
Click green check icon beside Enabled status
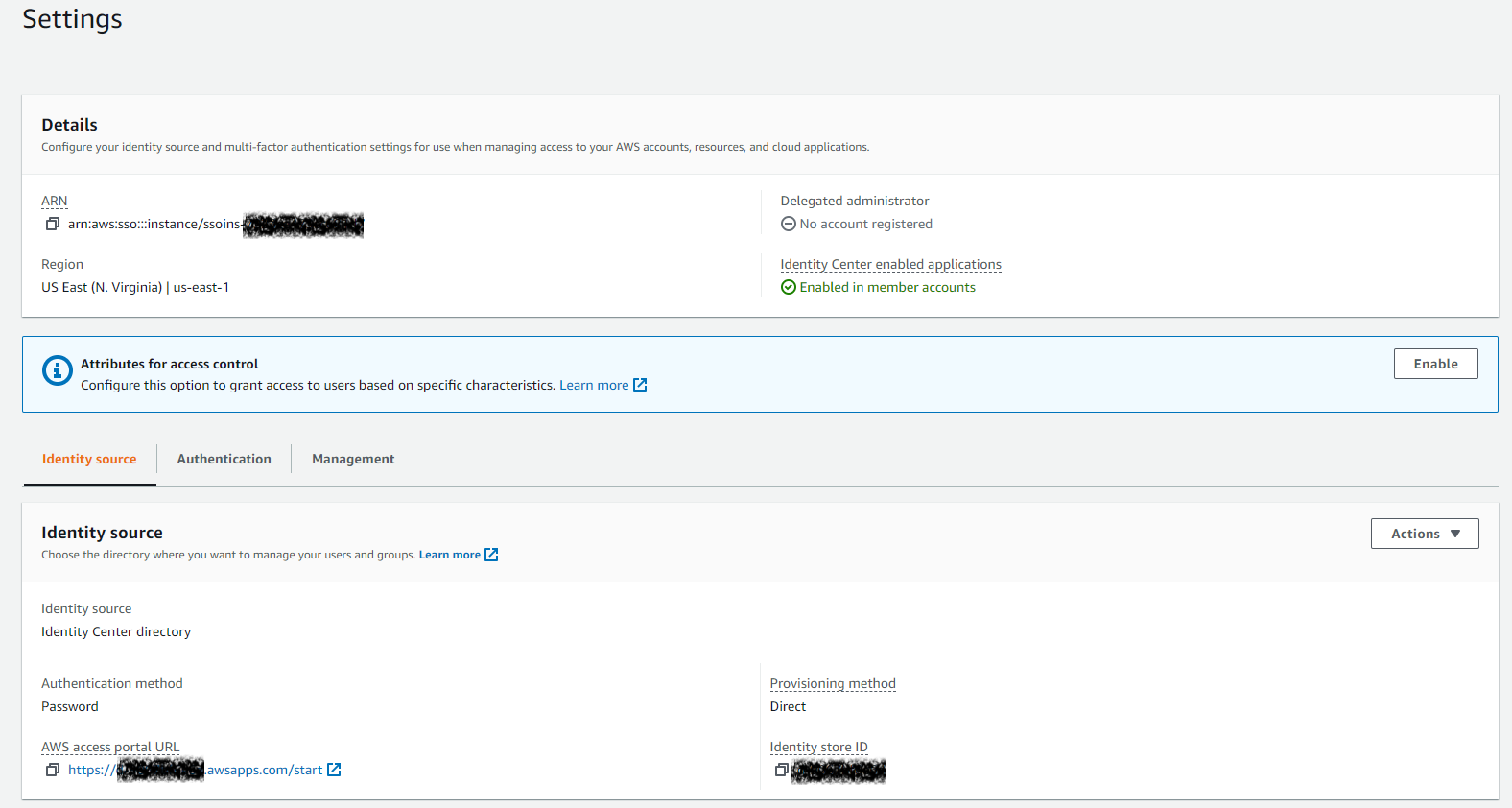pos(789,287)
